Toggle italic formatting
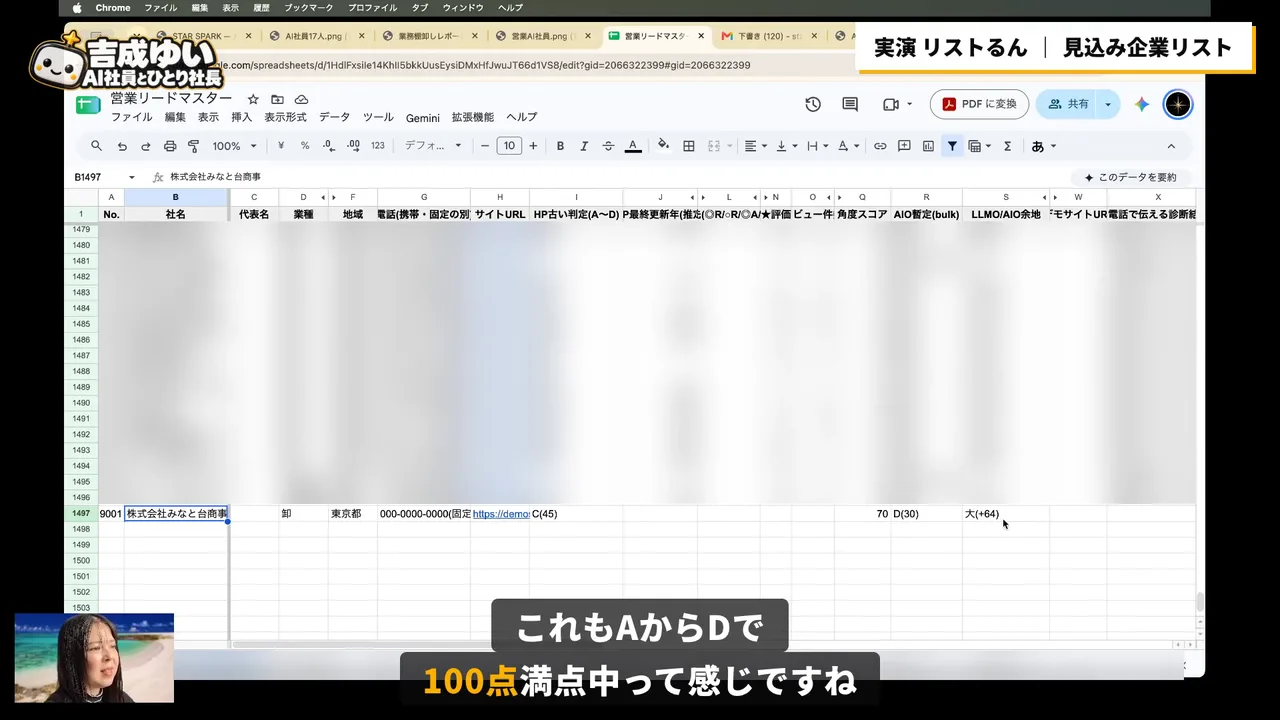 (x=584, y=146)
